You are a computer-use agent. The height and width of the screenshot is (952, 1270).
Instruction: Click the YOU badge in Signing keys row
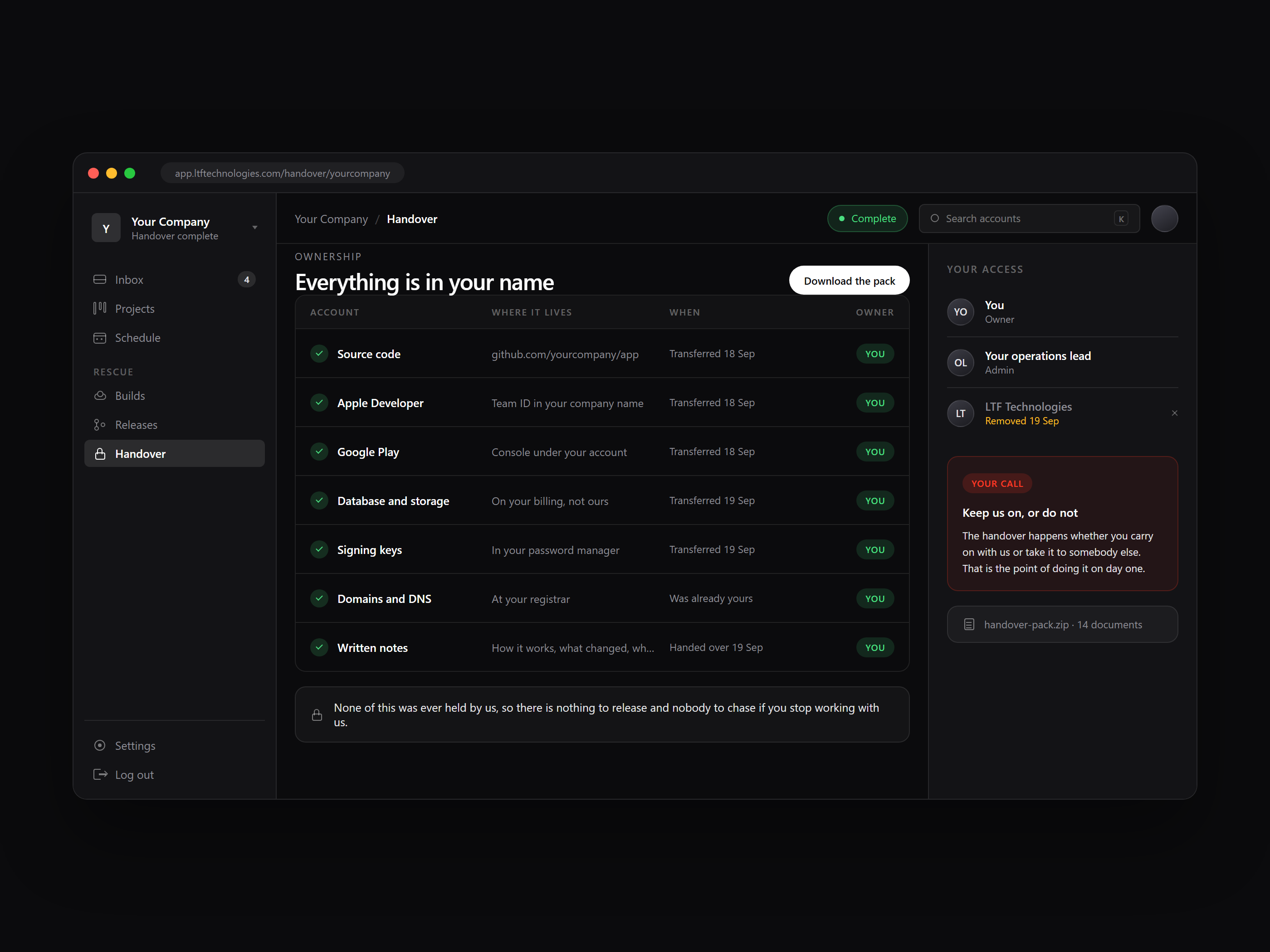point(874,550)
